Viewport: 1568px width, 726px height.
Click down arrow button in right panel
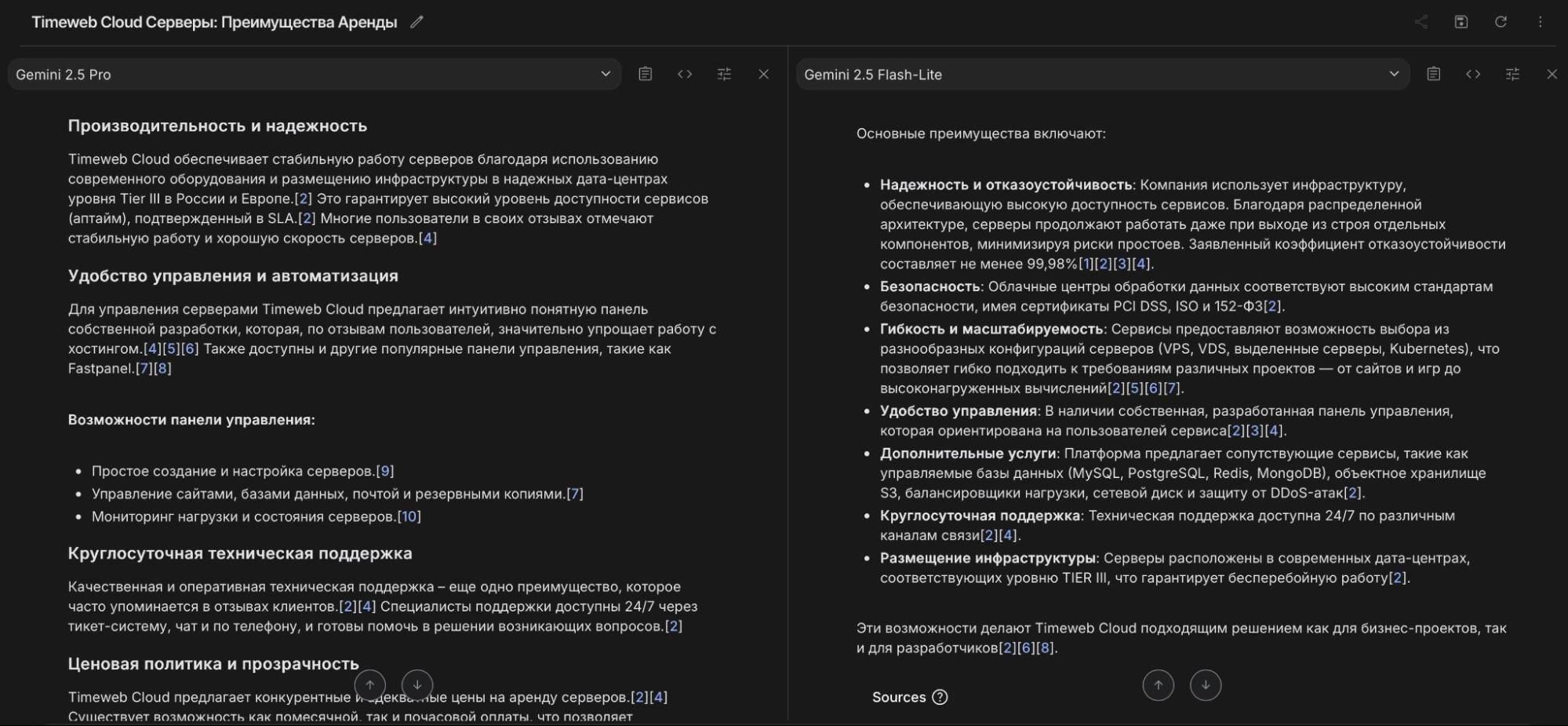coord(1206,684)
